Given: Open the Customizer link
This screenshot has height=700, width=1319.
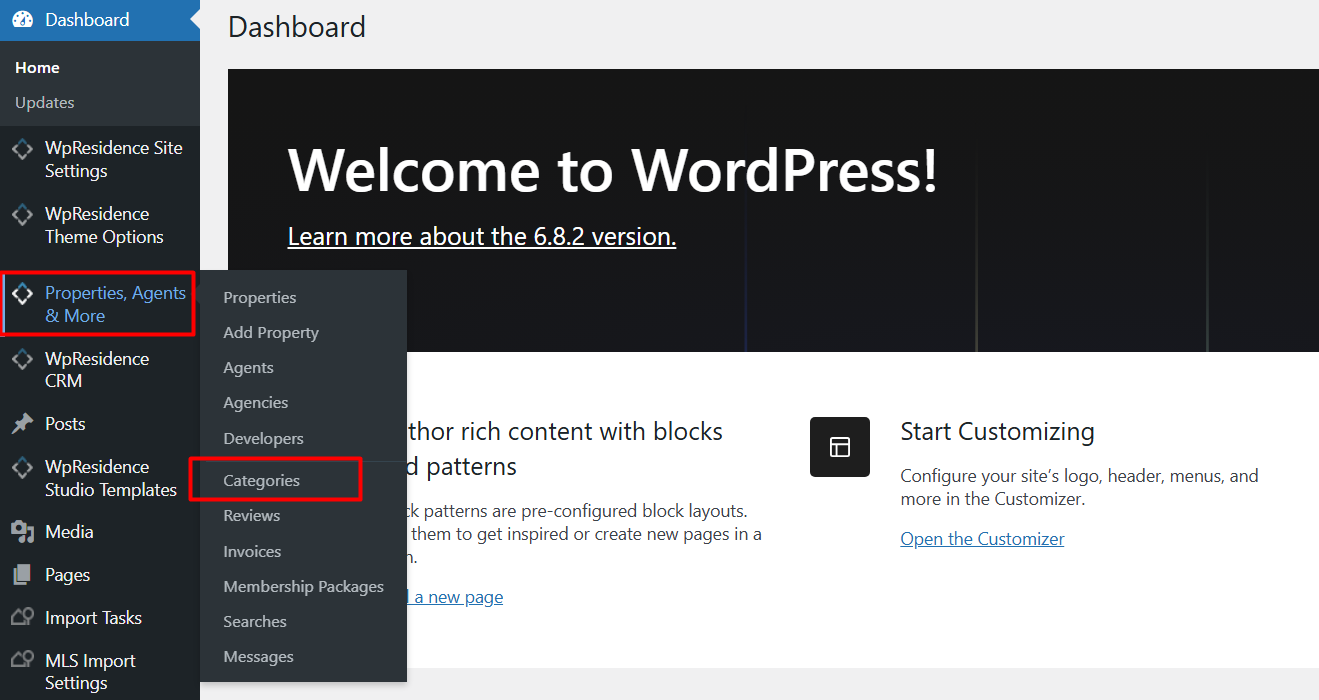Looking at the screenshot, I should pos(982,539).
